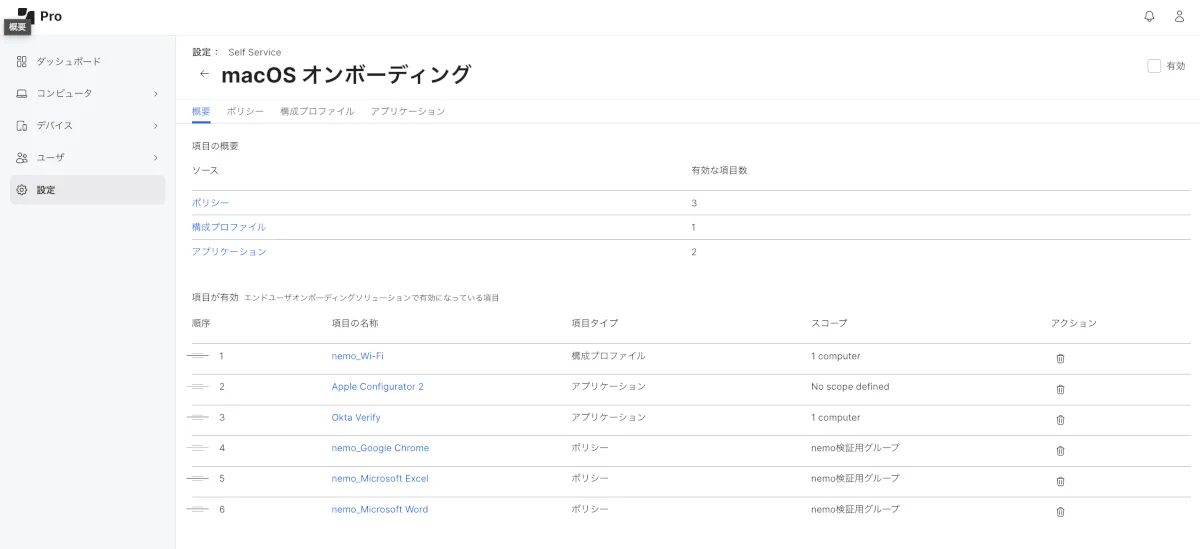Click the notifications bell icon
The width and height of the screenshot is (1200, 549).
point(1149,16)
